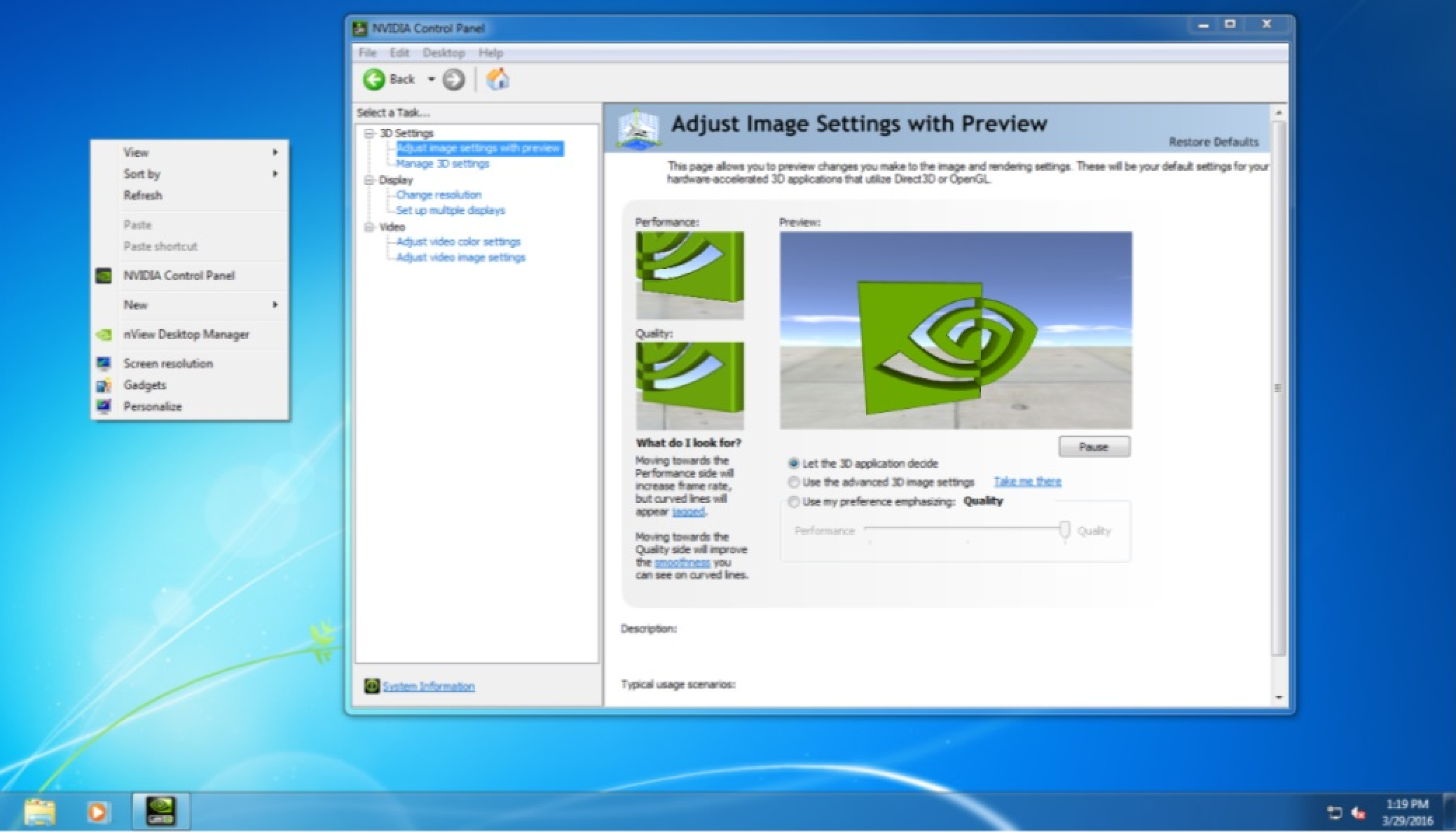Select the NVIDIA Control Panel icon in context menu
This screenshot has height=832, width=1456.
coord(104,276)
